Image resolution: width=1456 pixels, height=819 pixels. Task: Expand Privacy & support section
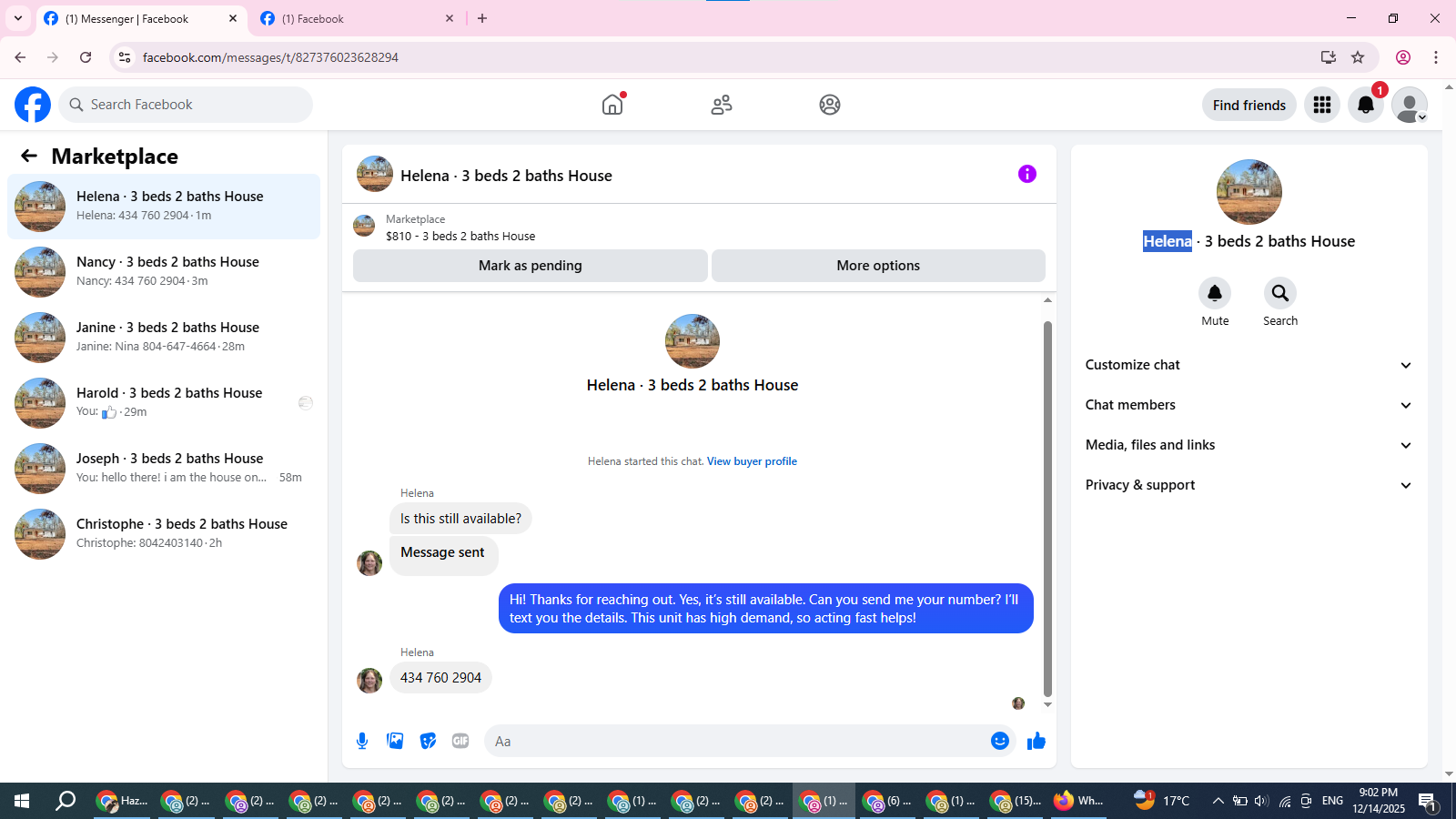point(1249,485)
